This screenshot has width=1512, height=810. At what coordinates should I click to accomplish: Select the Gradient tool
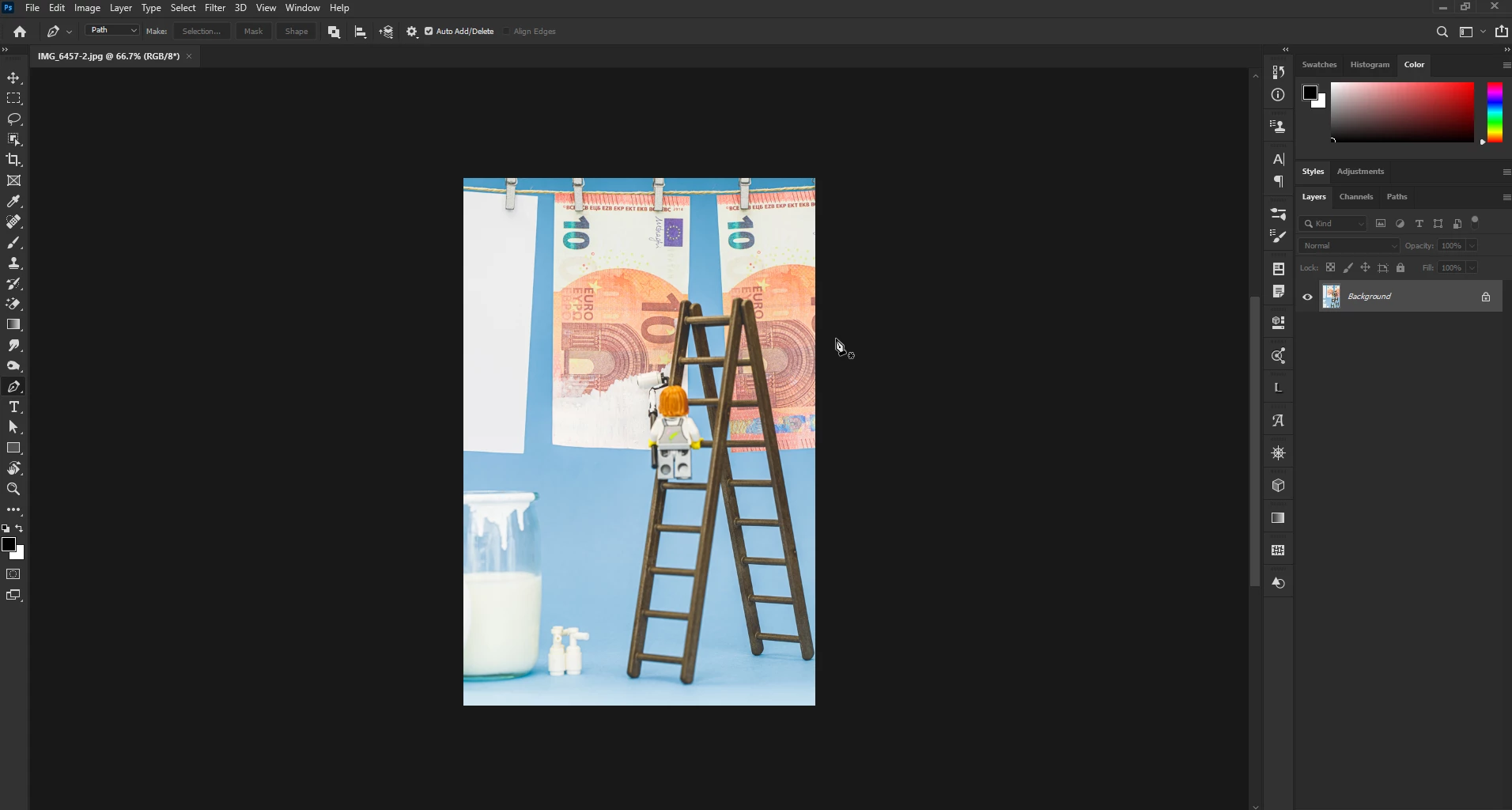(x=13, y=324)
